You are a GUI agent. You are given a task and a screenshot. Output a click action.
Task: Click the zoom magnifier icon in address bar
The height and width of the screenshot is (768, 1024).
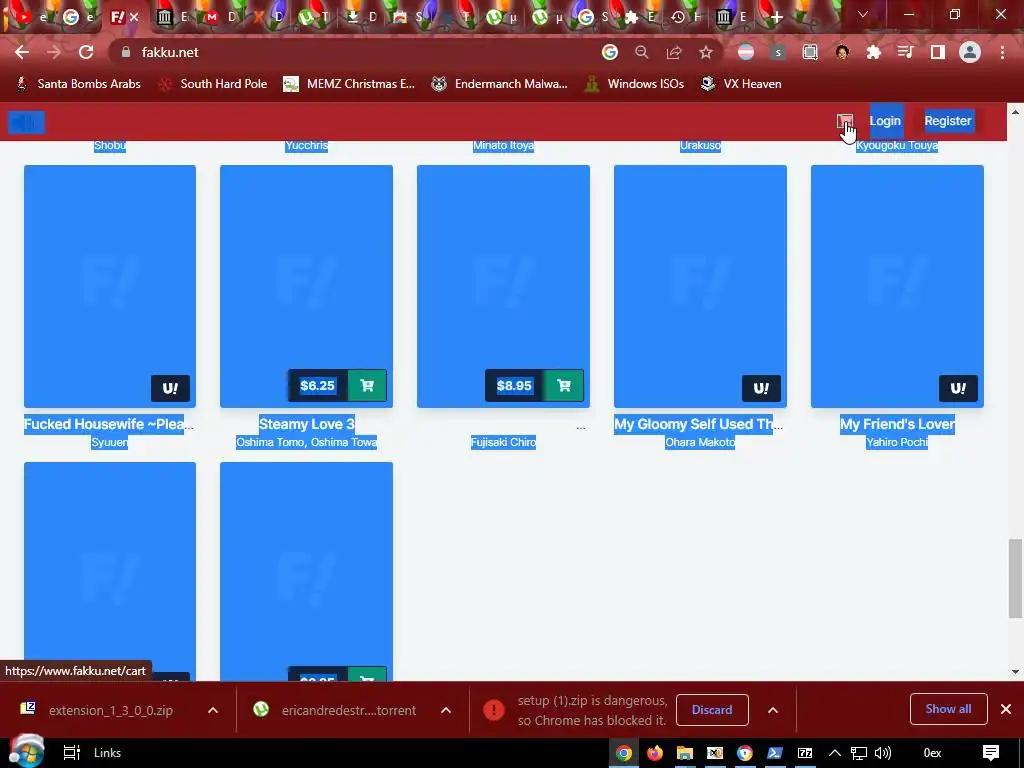(642, 52)
